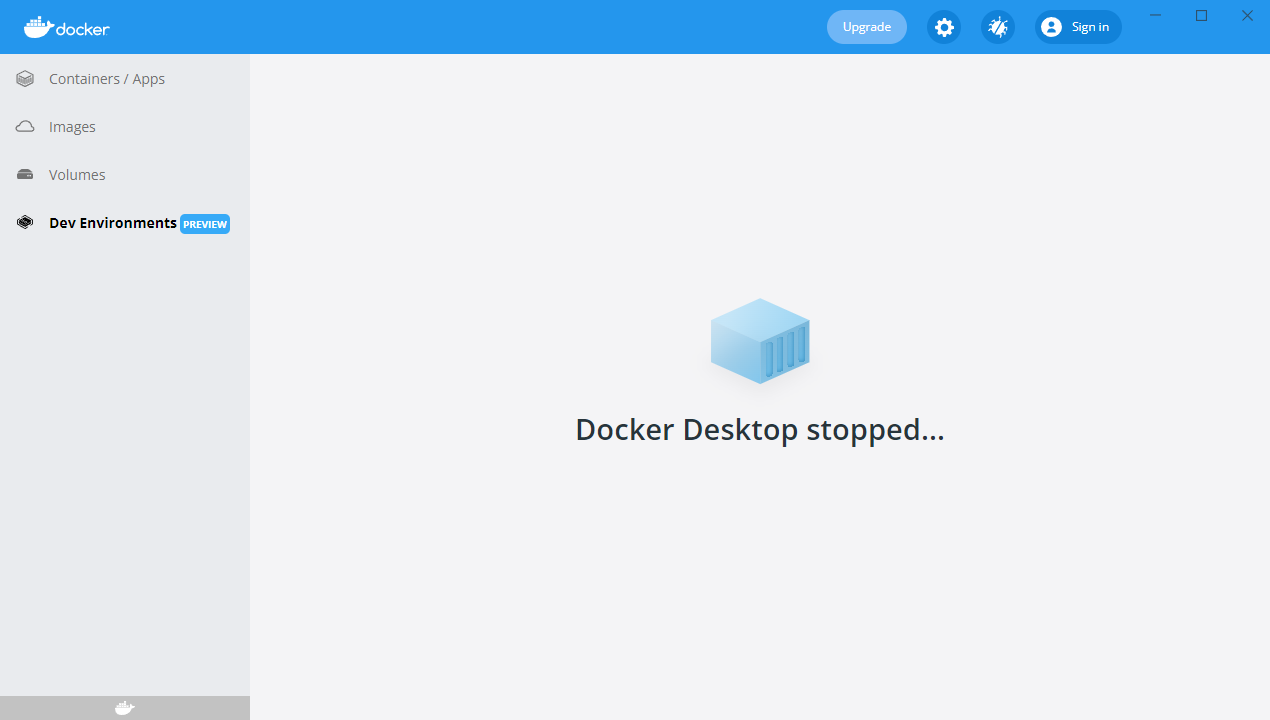Open Troubleshoot via the bug icon
Image resolution: width=1270 pixels, height=720 pixels.
[x=998, y=27]
